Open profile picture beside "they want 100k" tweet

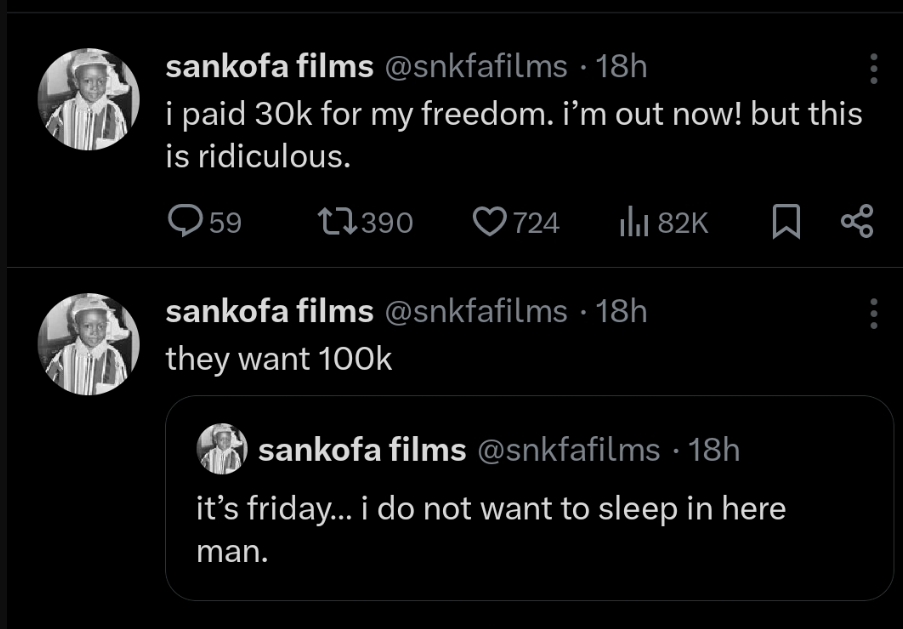(88, 343)
